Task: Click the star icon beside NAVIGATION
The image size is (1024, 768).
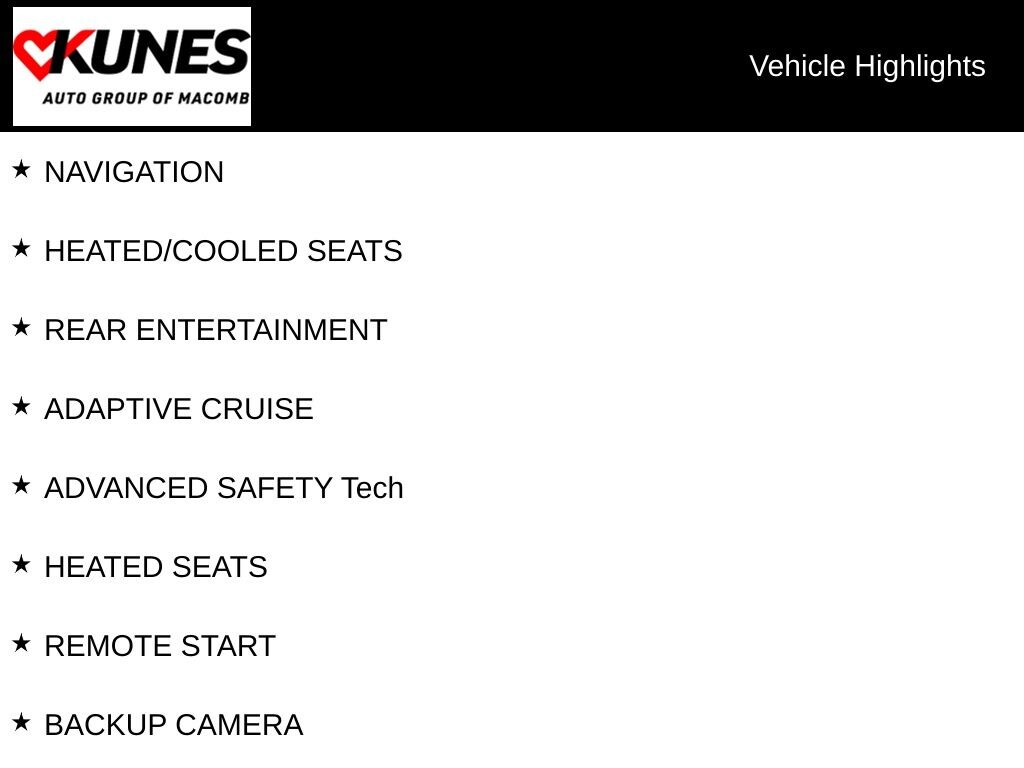Action: point(21,170)
